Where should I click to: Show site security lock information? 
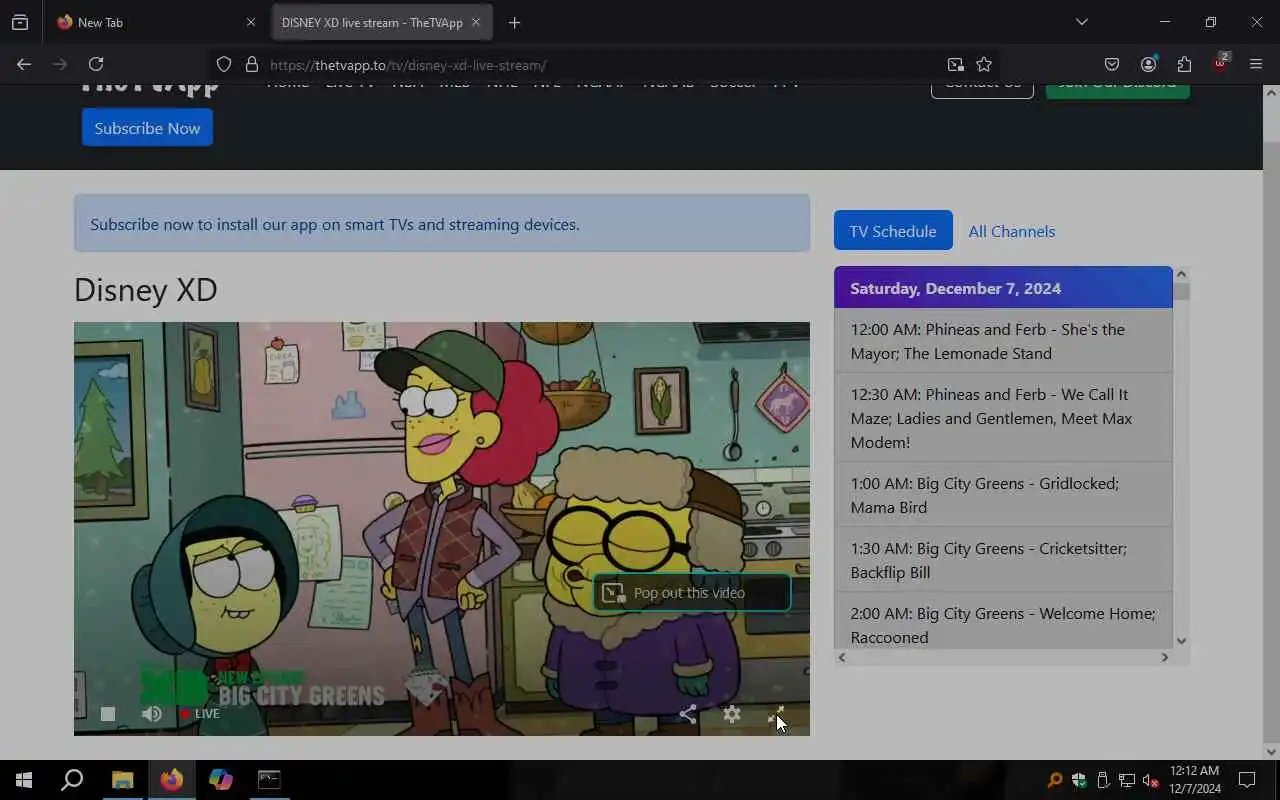[251, 64]
